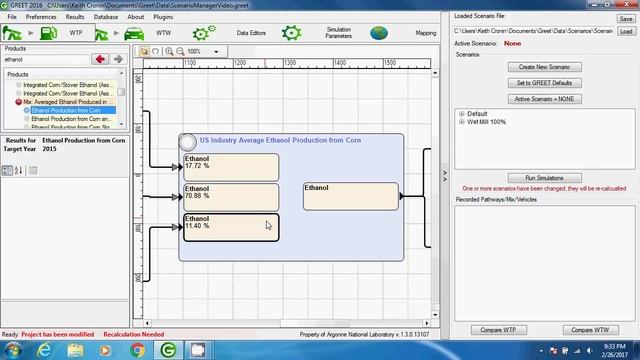Select the output Ethanol node
640x360 pixels.
coord(351,196)
